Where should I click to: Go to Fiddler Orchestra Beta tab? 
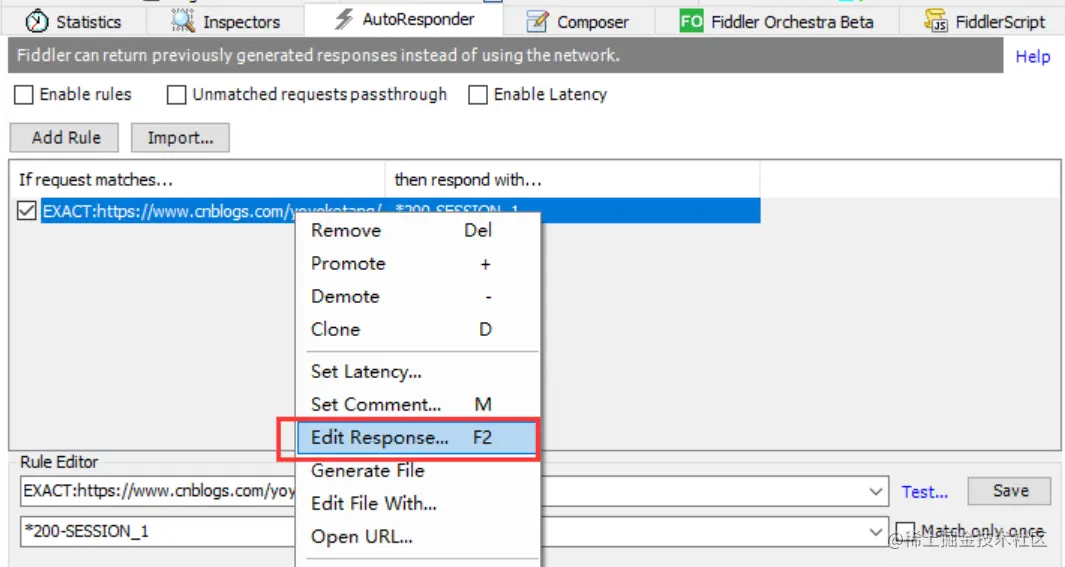(x=777, y=22)
